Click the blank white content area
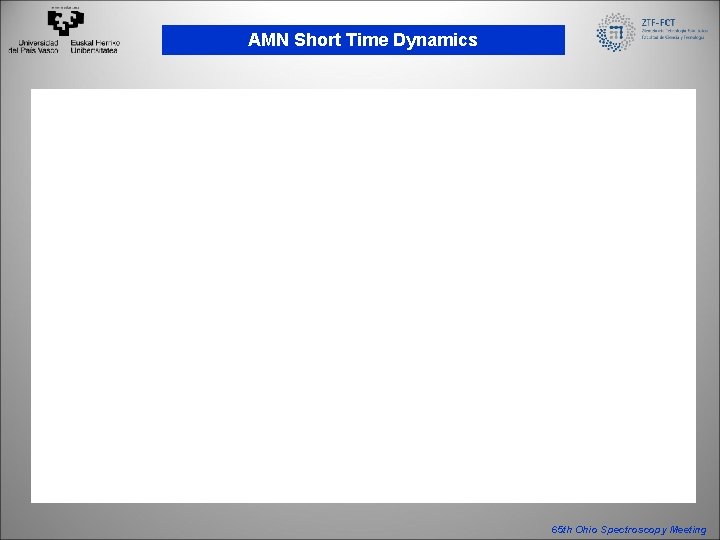The width and height of the screenshot is (720, 540). (x=363, y=296)
